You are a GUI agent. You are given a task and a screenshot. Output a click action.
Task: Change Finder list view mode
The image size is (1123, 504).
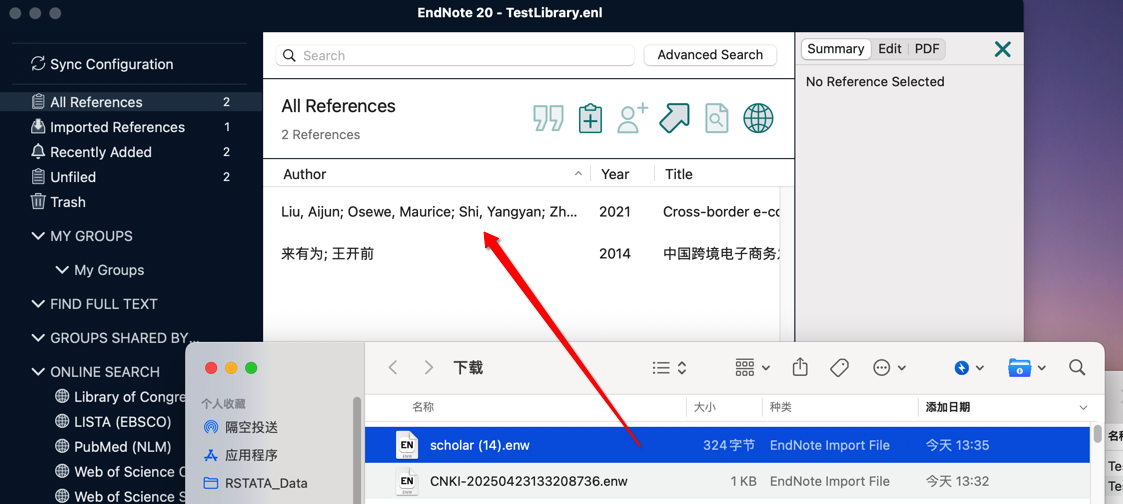(670, 368)
